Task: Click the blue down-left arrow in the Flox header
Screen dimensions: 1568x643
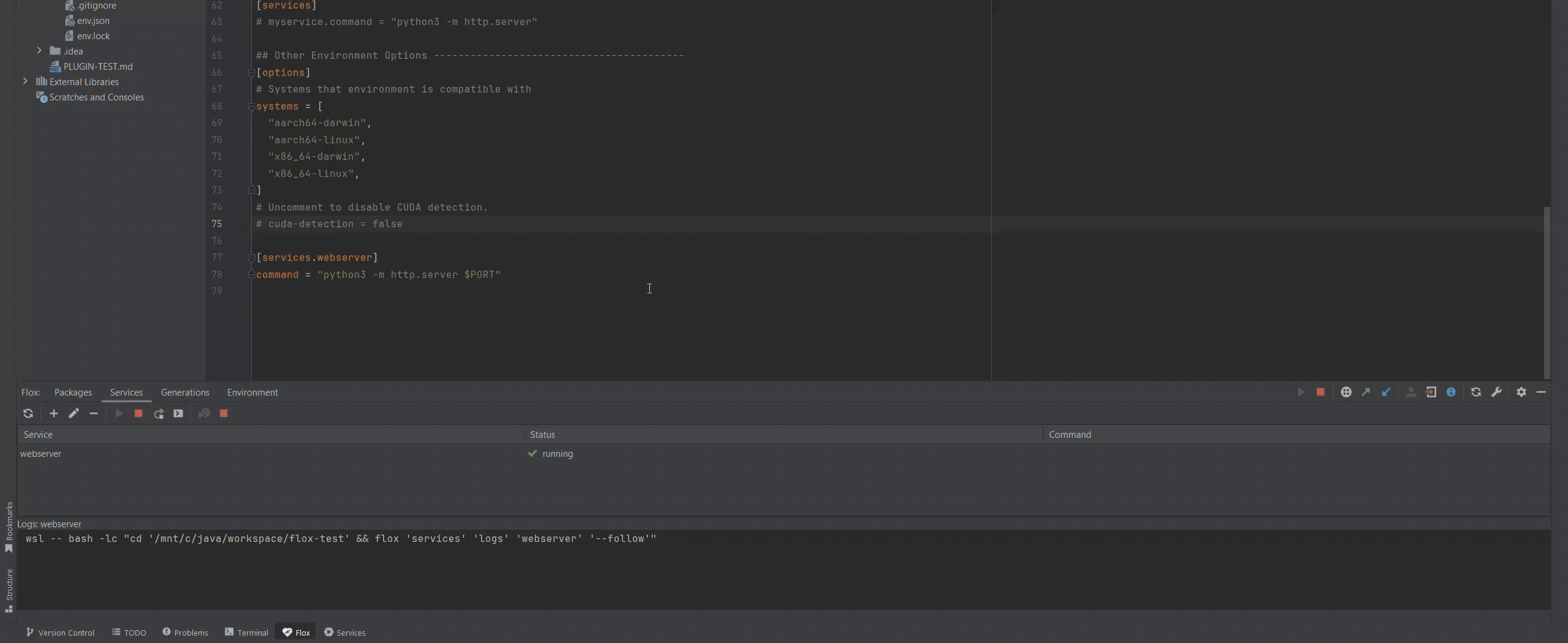Action: pos(1386,392)
